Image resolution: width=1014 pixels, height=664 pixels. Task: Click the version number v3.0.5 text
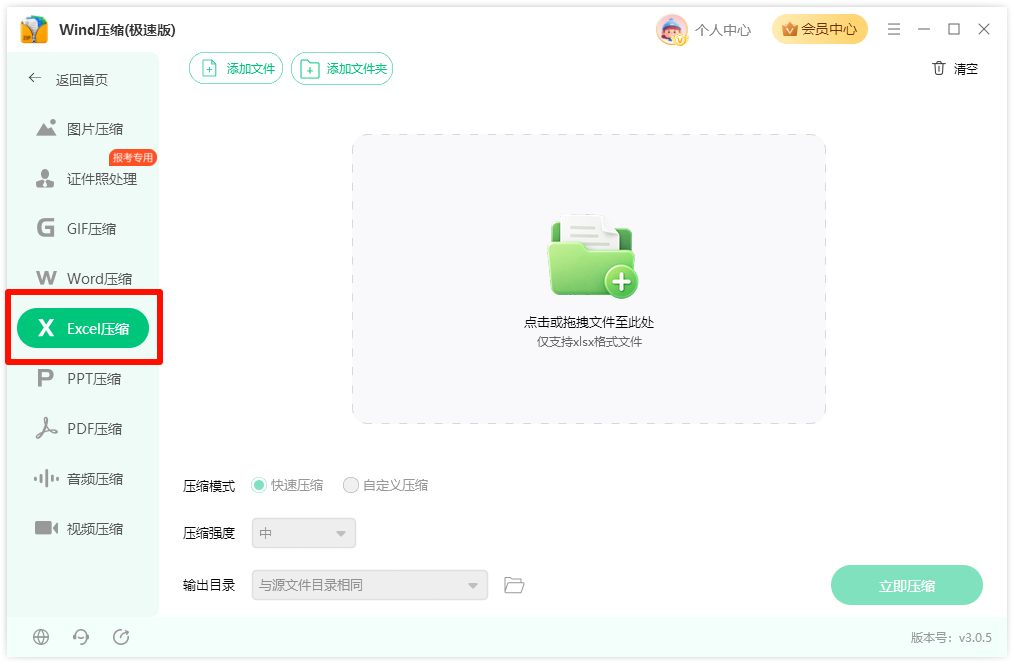coord(975,637)
